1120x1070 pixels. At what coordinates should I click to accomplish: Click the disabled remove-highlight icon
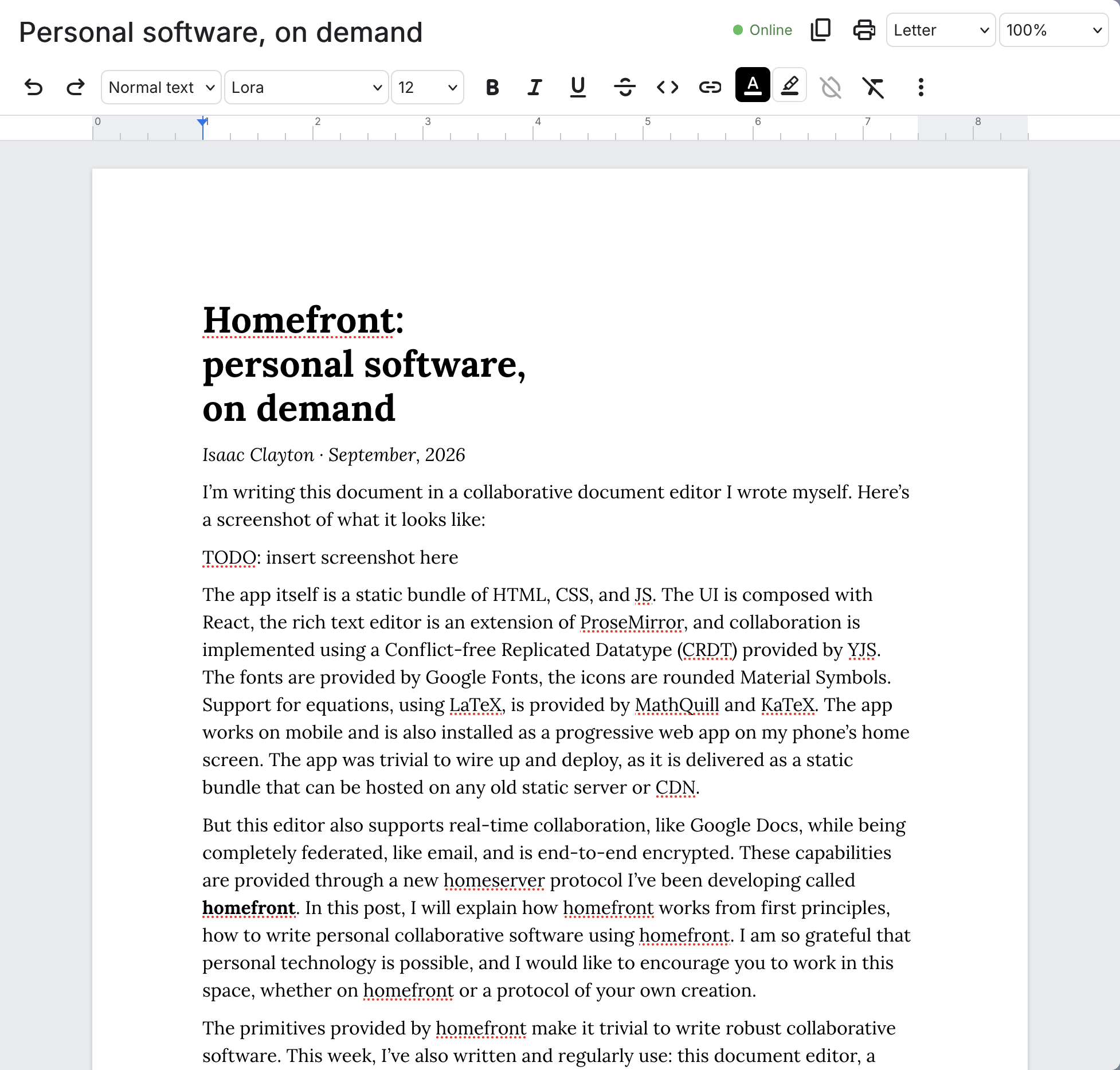pos(831,87)
